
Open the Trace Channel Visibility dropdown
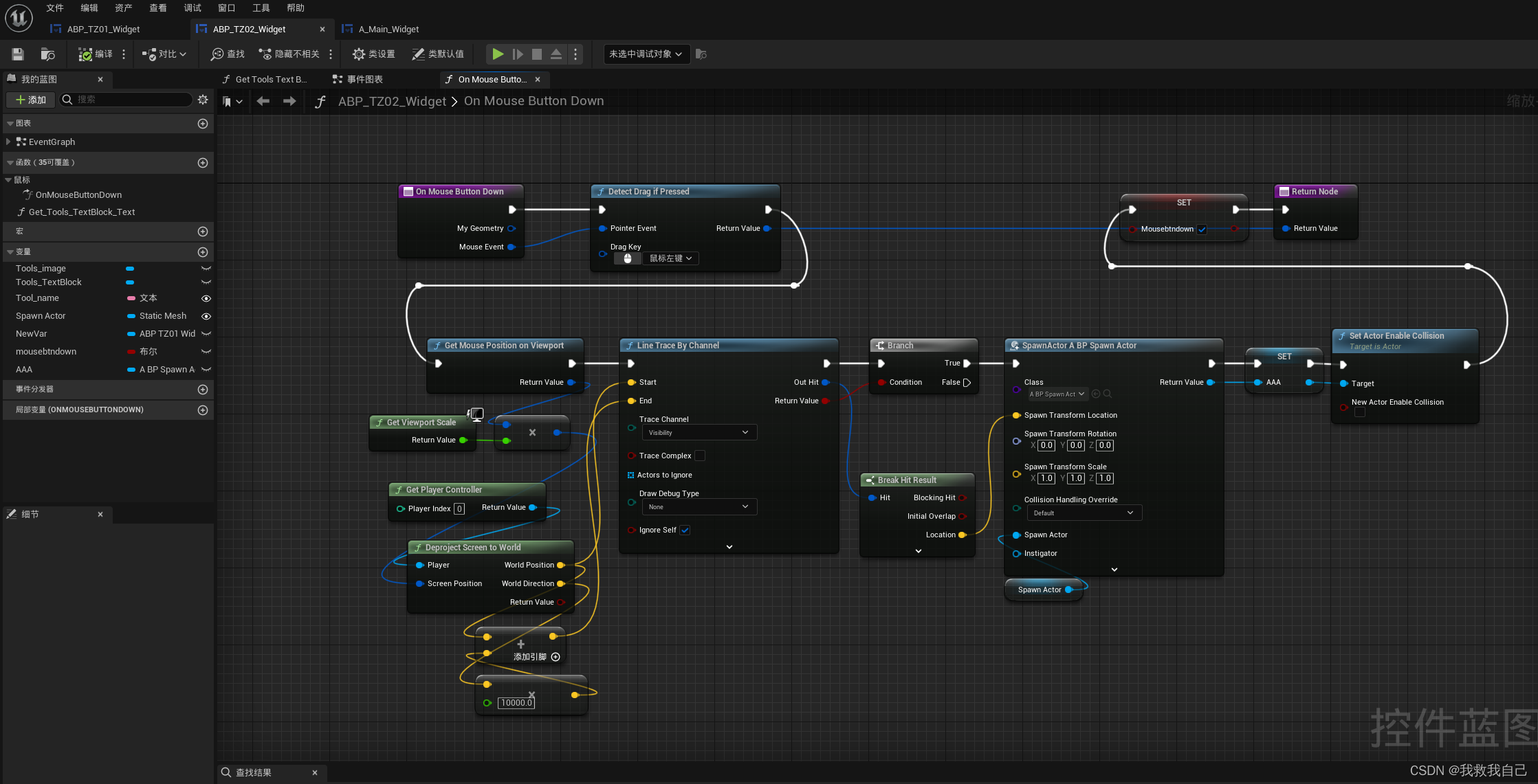coord(699,433)
